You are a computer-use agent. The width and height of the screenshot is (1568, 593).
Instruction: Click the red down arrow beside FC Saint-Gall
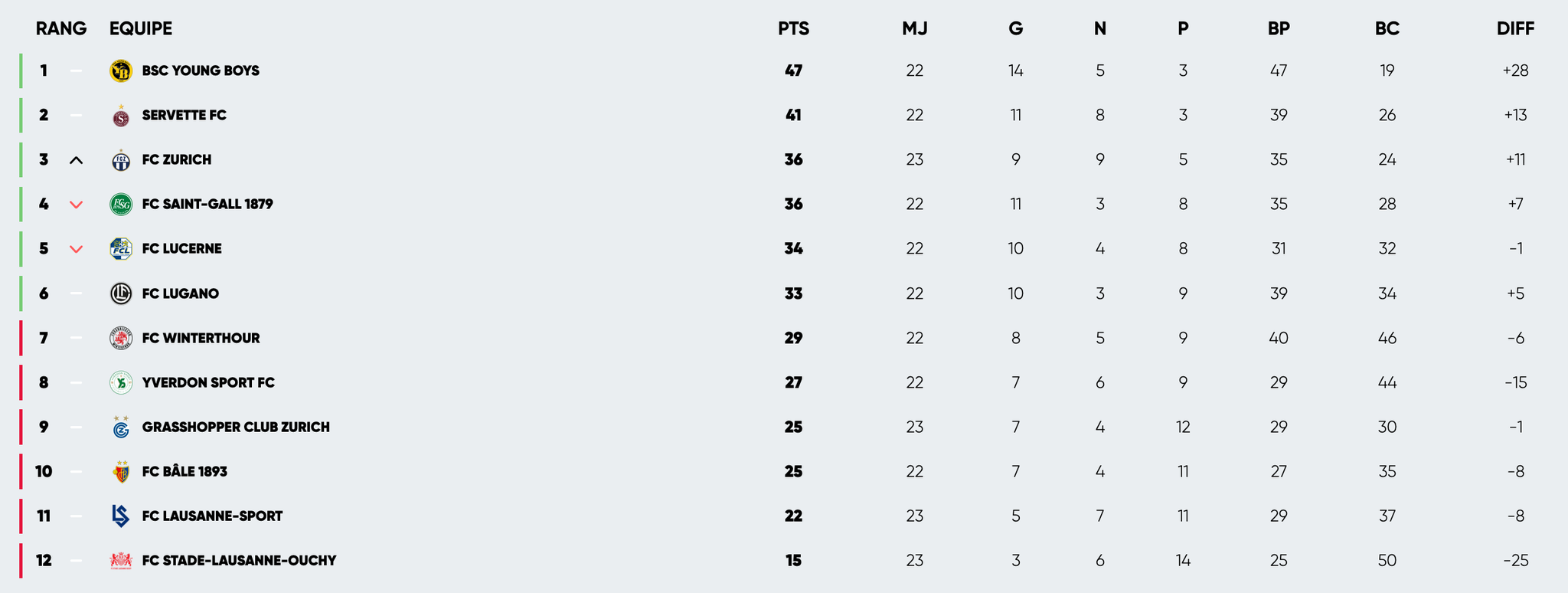[x=76, y=205]
